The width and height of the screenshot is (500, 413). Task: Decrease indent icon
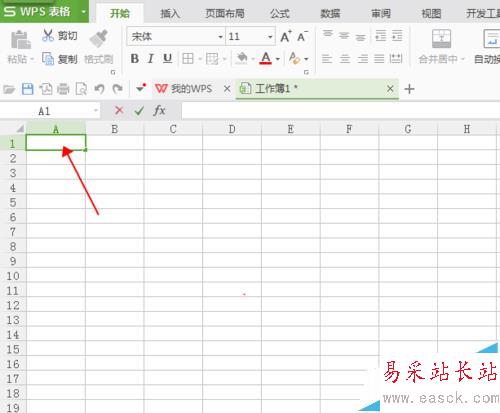381,35
